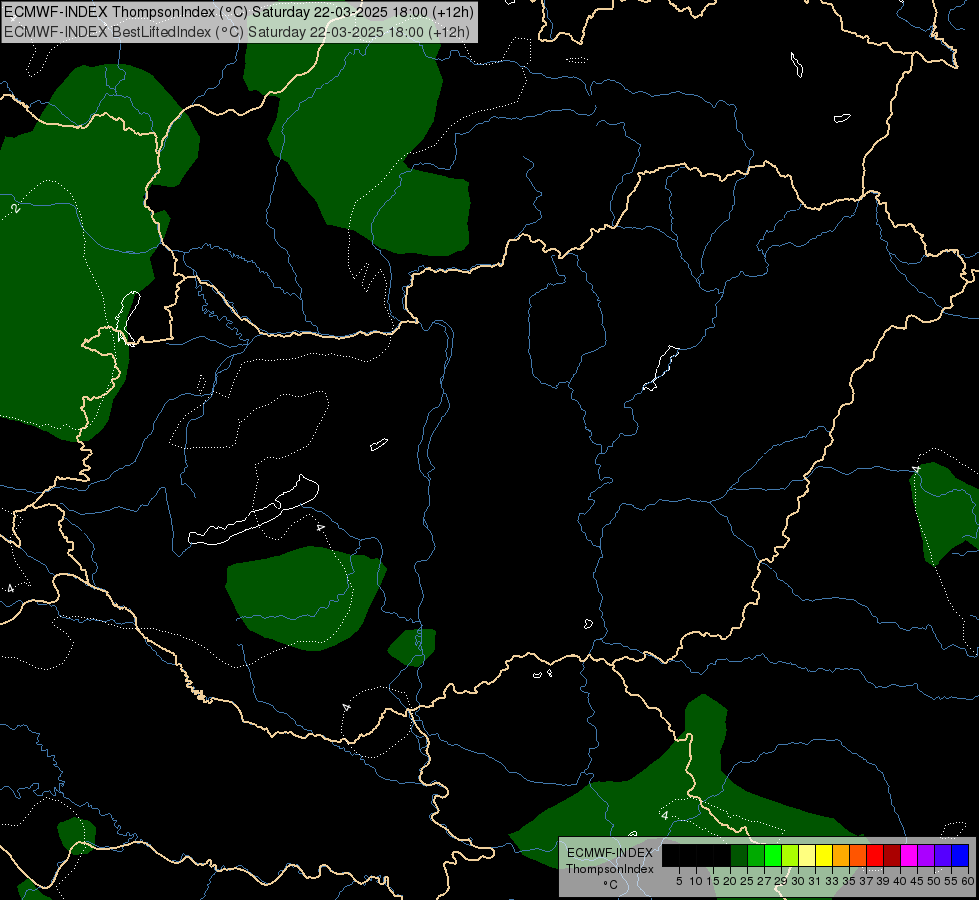The width and height of the screenshot is (979, 900).
Task: Click the legend tick label 20
Action: (x=730, y=881)
